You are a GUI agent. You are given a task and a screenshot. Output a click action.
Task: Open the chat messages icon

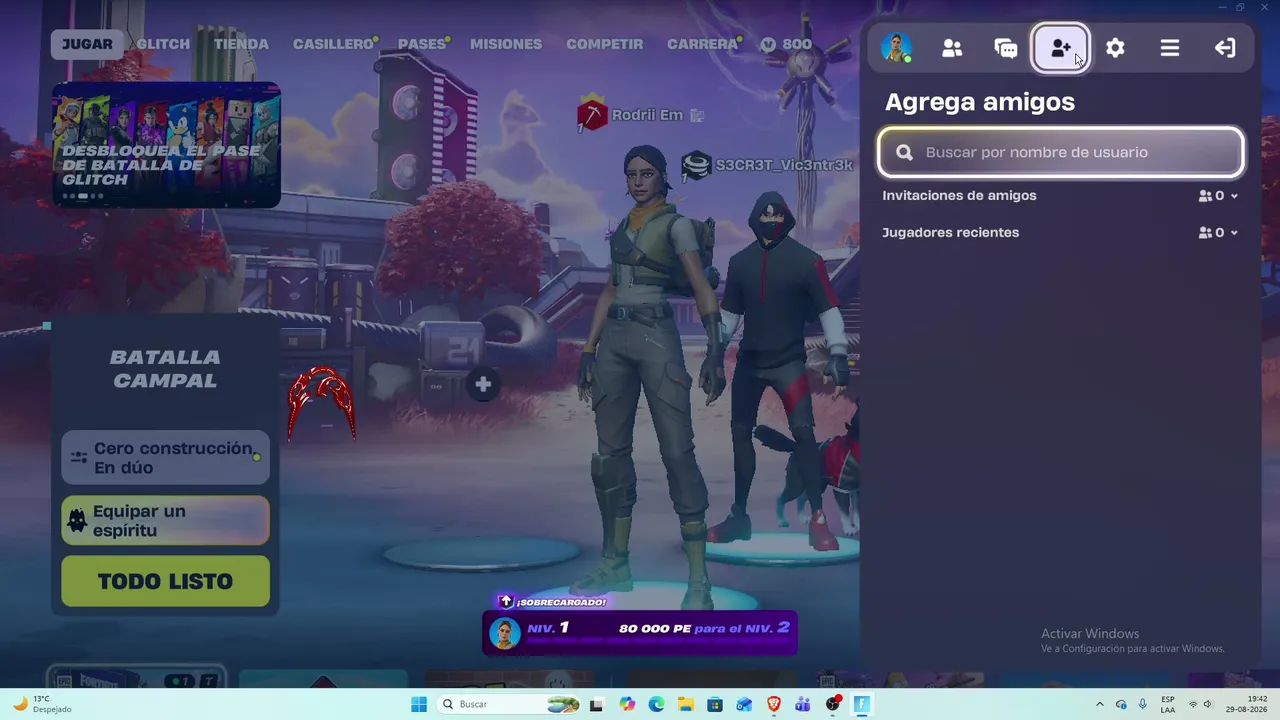tap(1006, 48)
